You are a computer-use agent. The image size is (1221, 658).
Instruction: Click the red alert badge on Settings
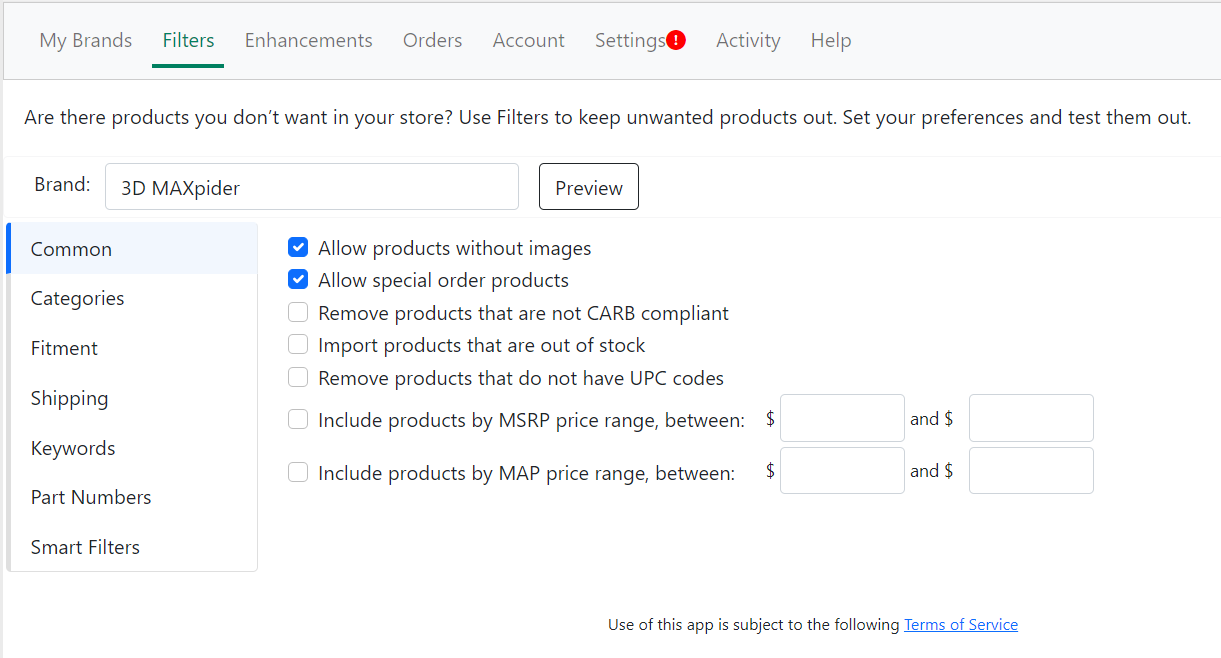[x=676, y=40]
